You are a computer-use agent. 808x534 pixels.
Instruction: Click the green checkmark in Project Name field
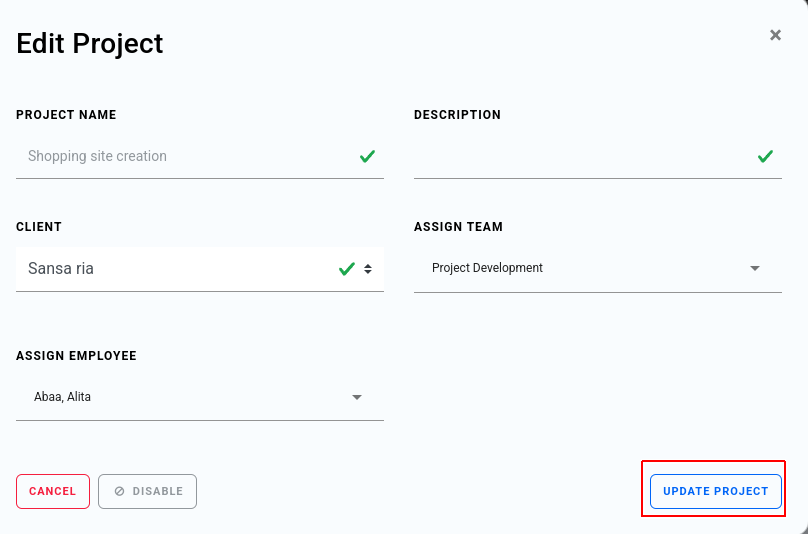[367, 156]
